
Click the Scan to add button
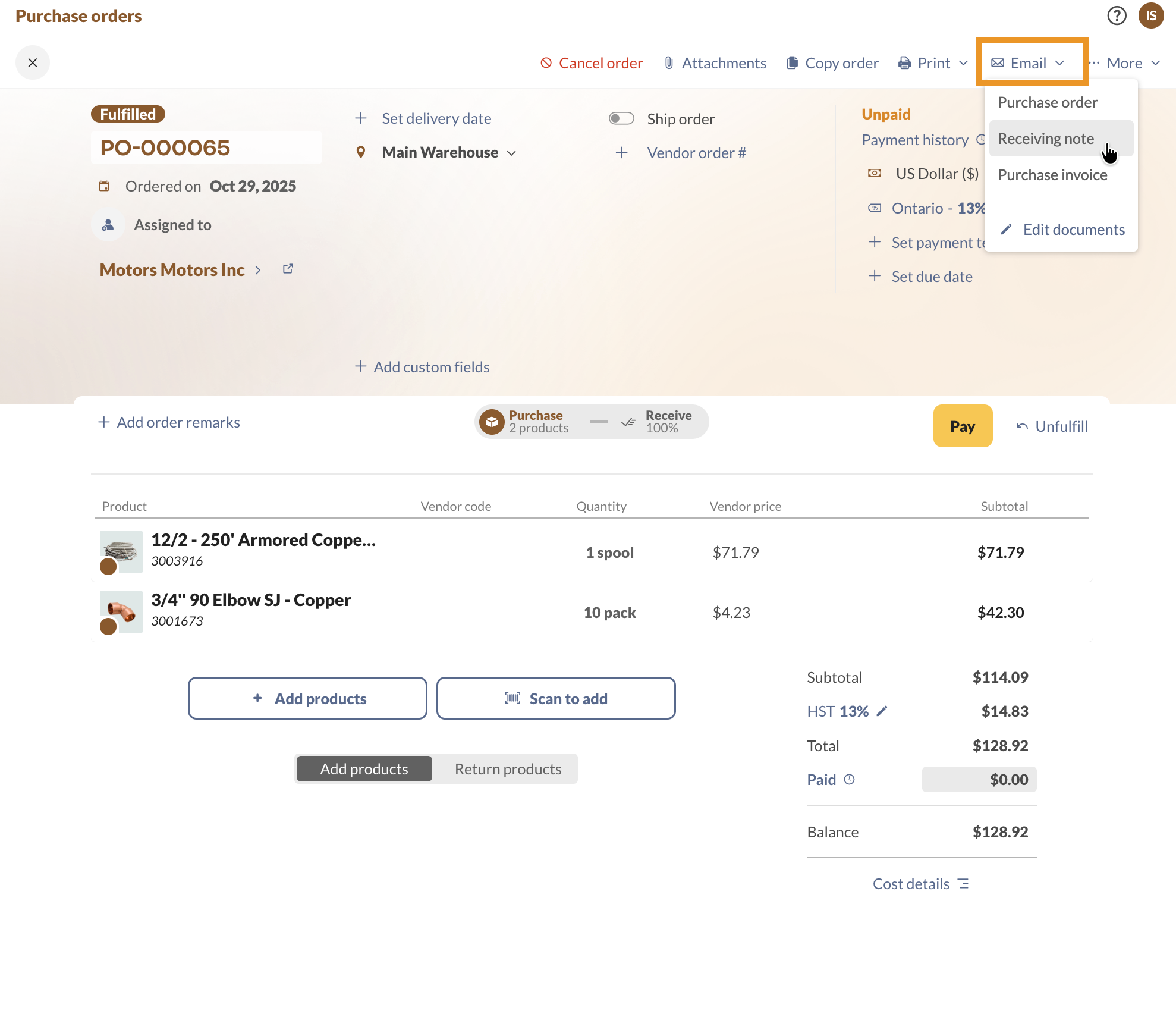[x=556, y=699]
